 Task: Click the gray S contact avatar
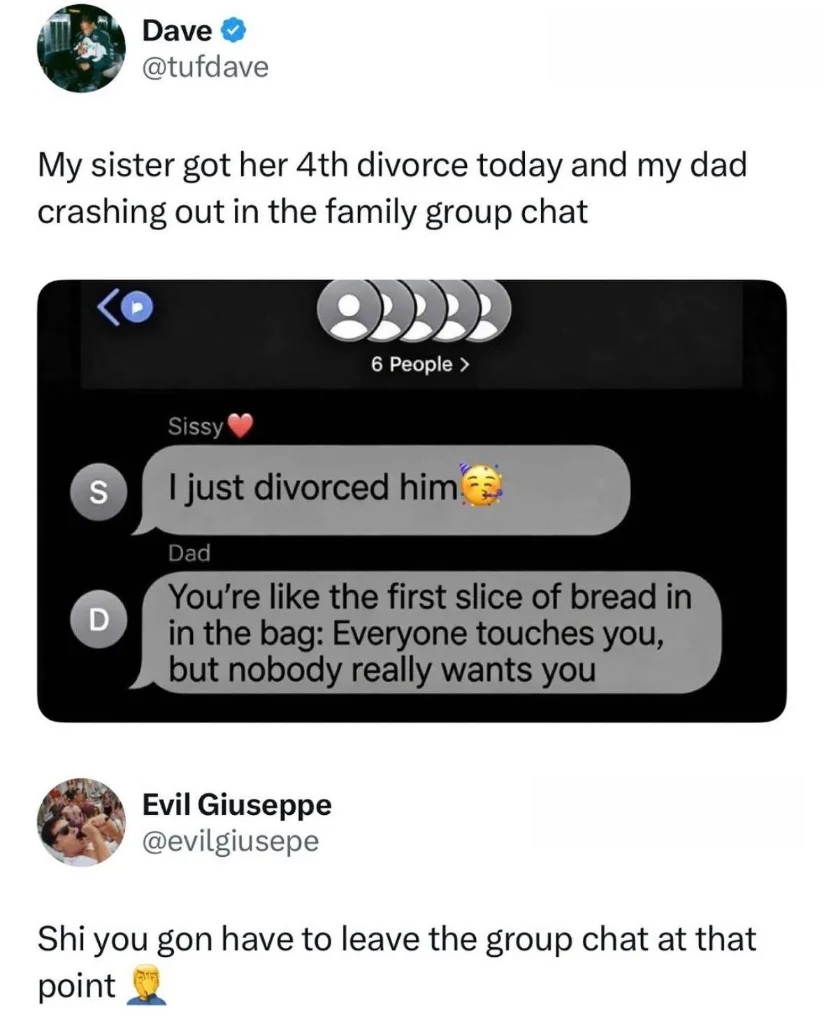pos(98,493)
